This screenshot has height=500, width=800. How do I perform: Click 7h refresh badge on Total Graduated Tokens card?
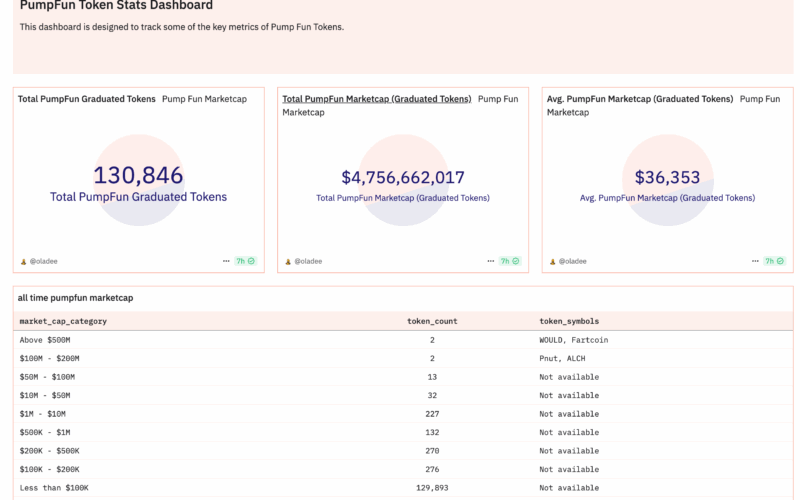point(245,261)
